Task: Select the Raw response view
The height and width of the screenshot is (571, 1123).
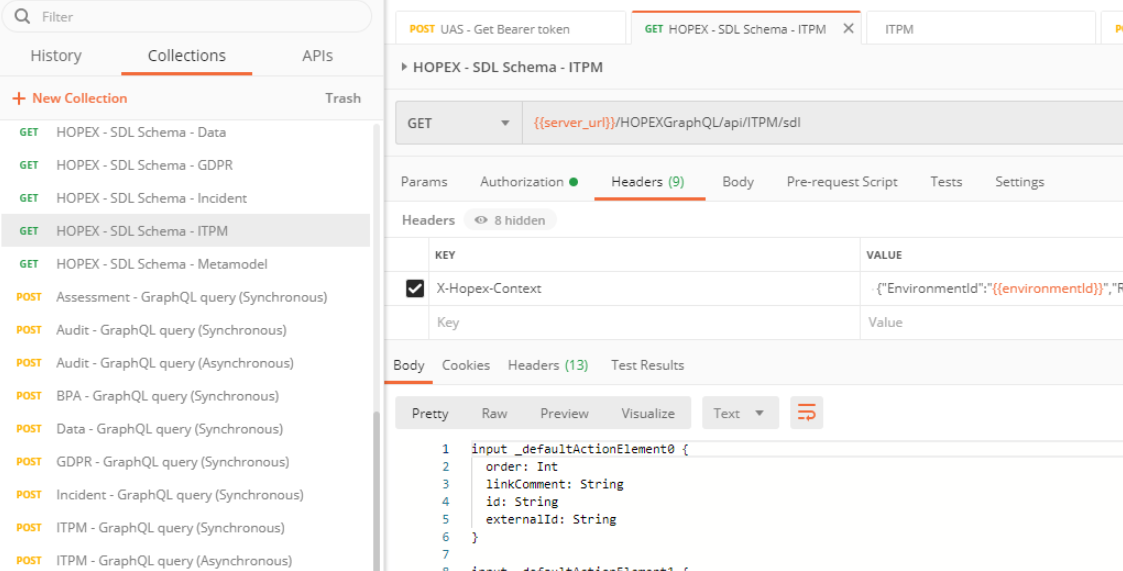Action: (x=494, y=413)
